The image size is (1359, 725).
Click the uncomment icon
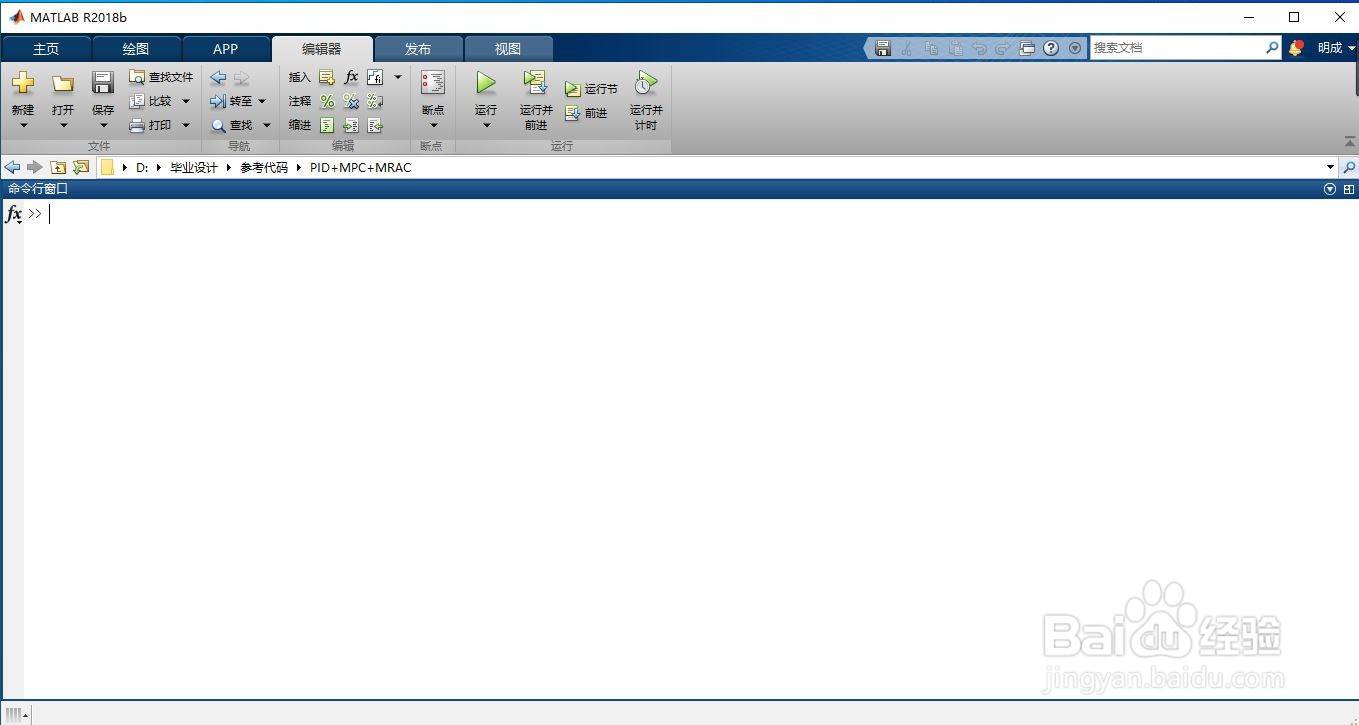[x=351, y=101]
